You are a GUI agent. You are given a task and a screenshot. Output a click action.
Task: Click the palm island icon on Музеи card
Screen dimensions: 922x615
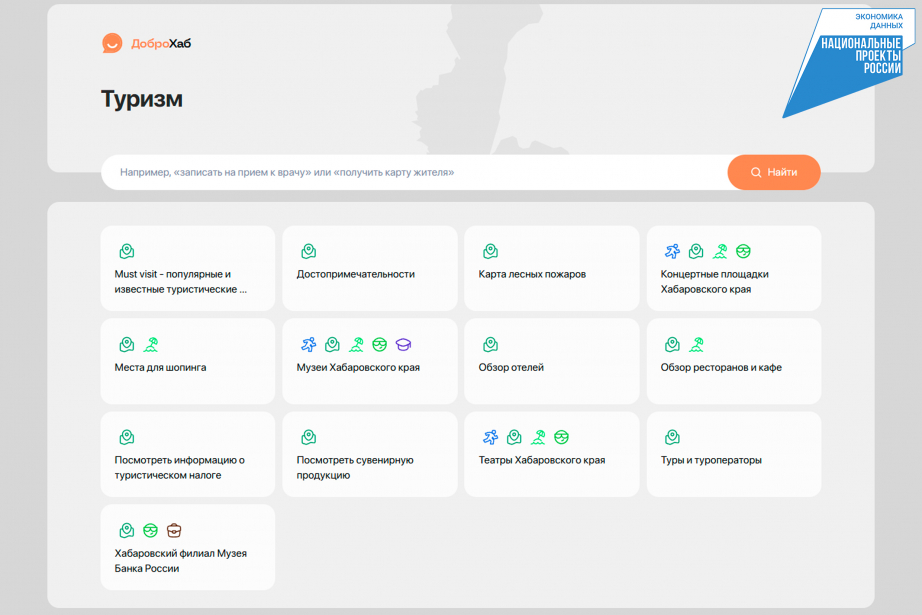356,345
